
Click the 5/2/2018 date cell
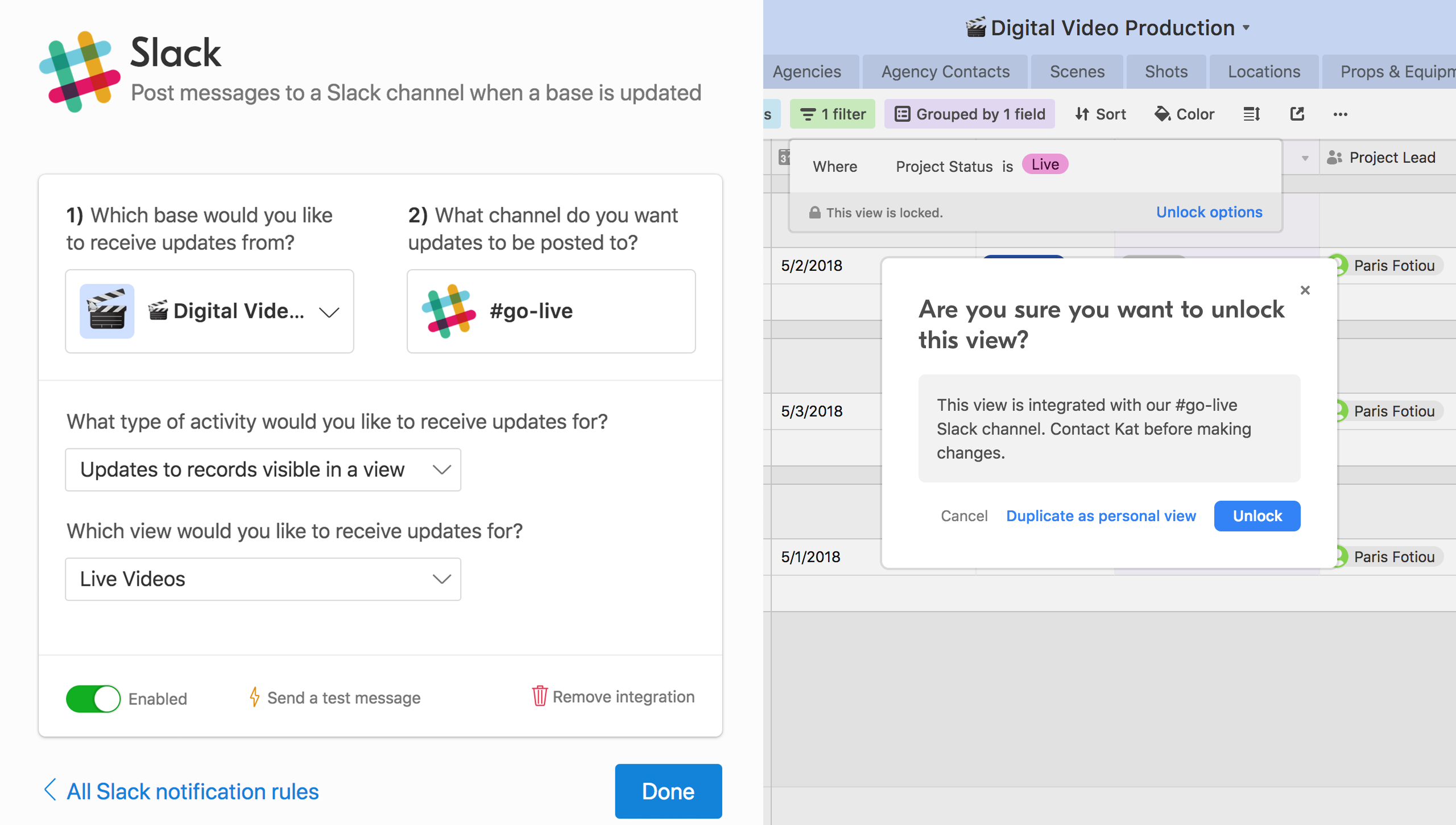(x=812, y=266)
